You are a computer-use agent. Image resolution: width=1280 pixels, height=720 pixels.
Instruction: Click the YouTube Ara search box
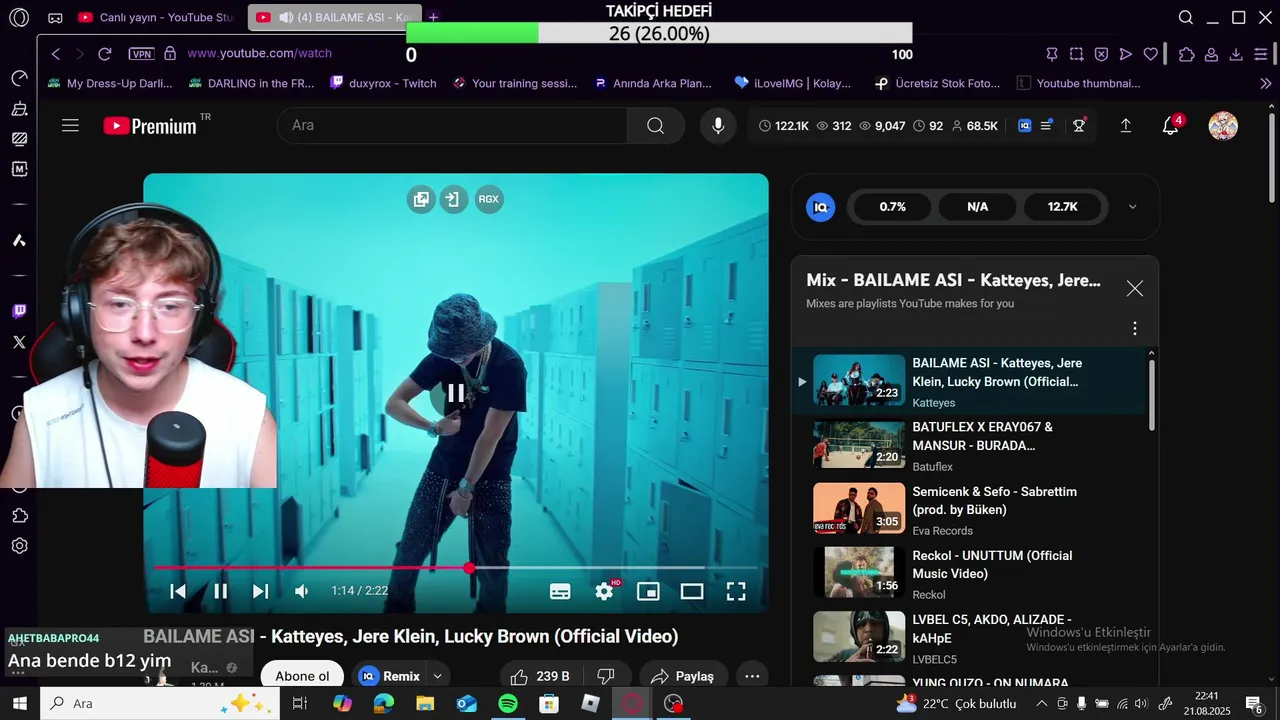[x=452, y=125]
